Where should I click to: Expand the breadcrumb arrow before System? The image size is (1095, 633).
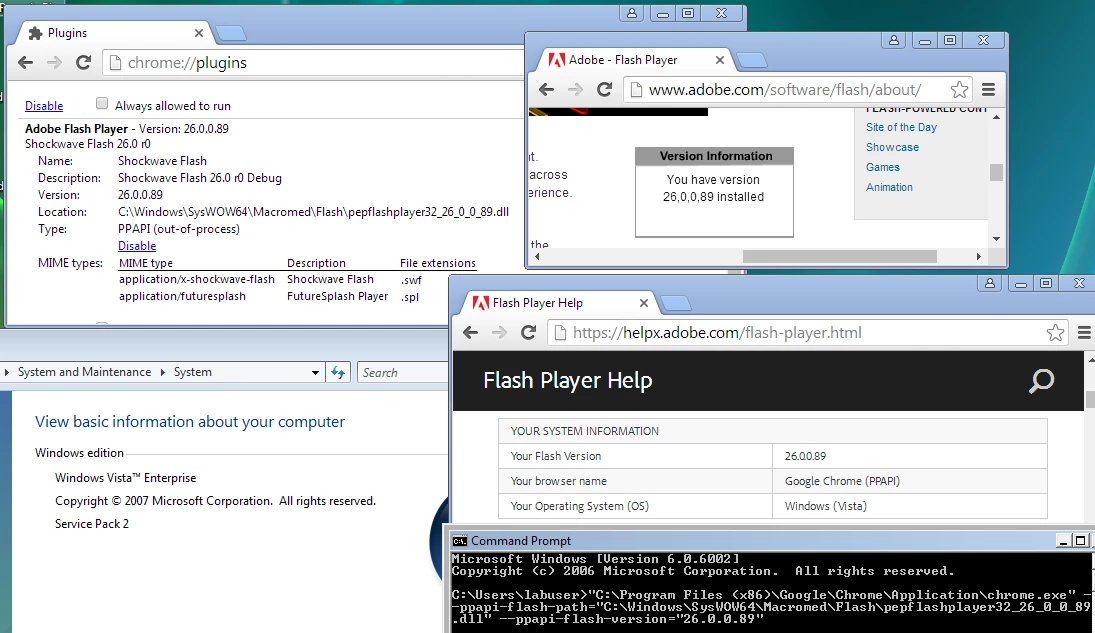point(163,372)
